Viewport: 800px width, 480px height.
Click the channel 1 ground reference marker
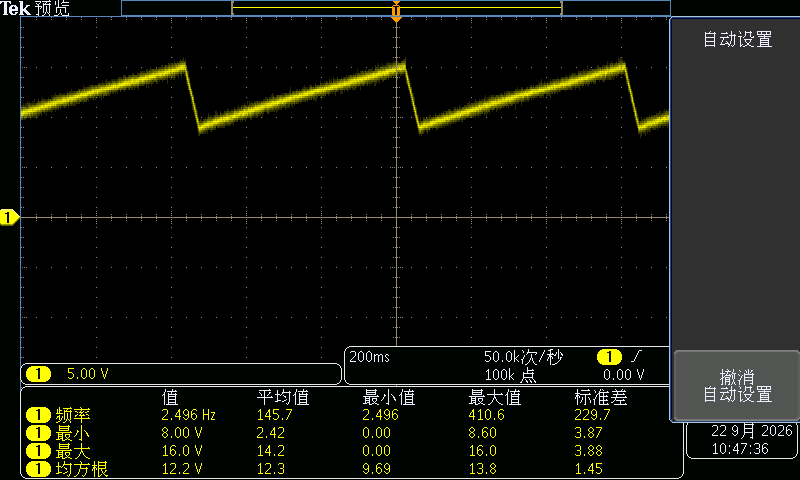point(9,218)
